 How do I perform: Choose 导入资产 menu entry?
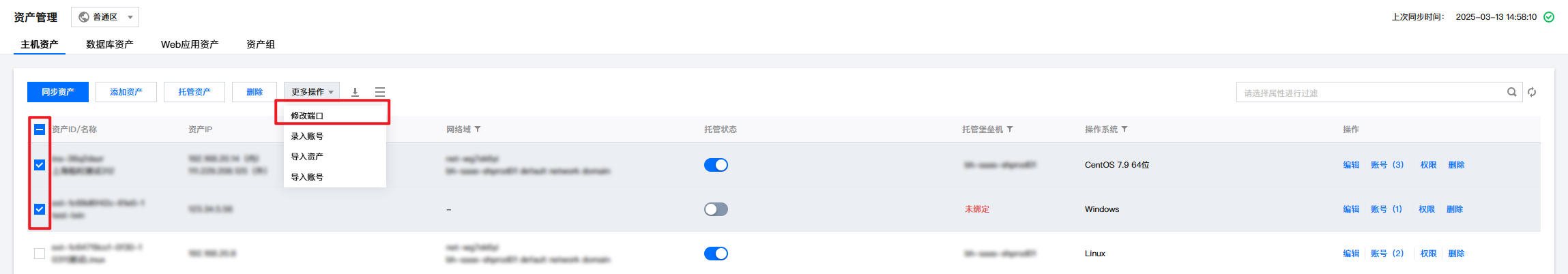coord(307,157)
